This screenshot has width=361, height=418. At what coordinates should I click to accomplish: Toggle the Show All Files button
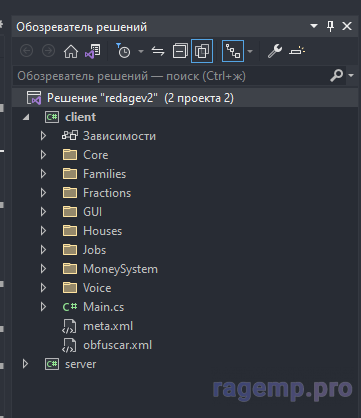202,51
